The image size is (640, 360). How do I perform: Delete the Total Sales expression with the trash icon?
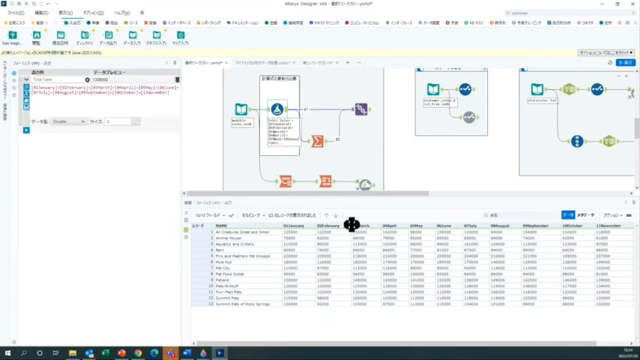click(x=177, y=80)
